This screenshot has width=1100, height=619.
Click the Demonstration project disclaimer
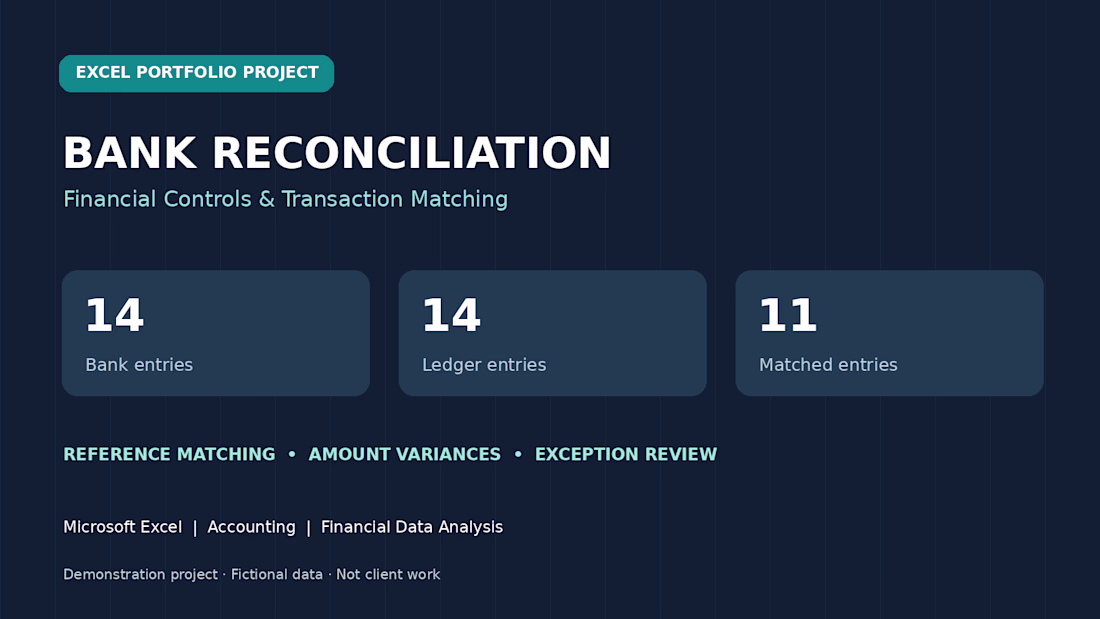coord(140,574)
